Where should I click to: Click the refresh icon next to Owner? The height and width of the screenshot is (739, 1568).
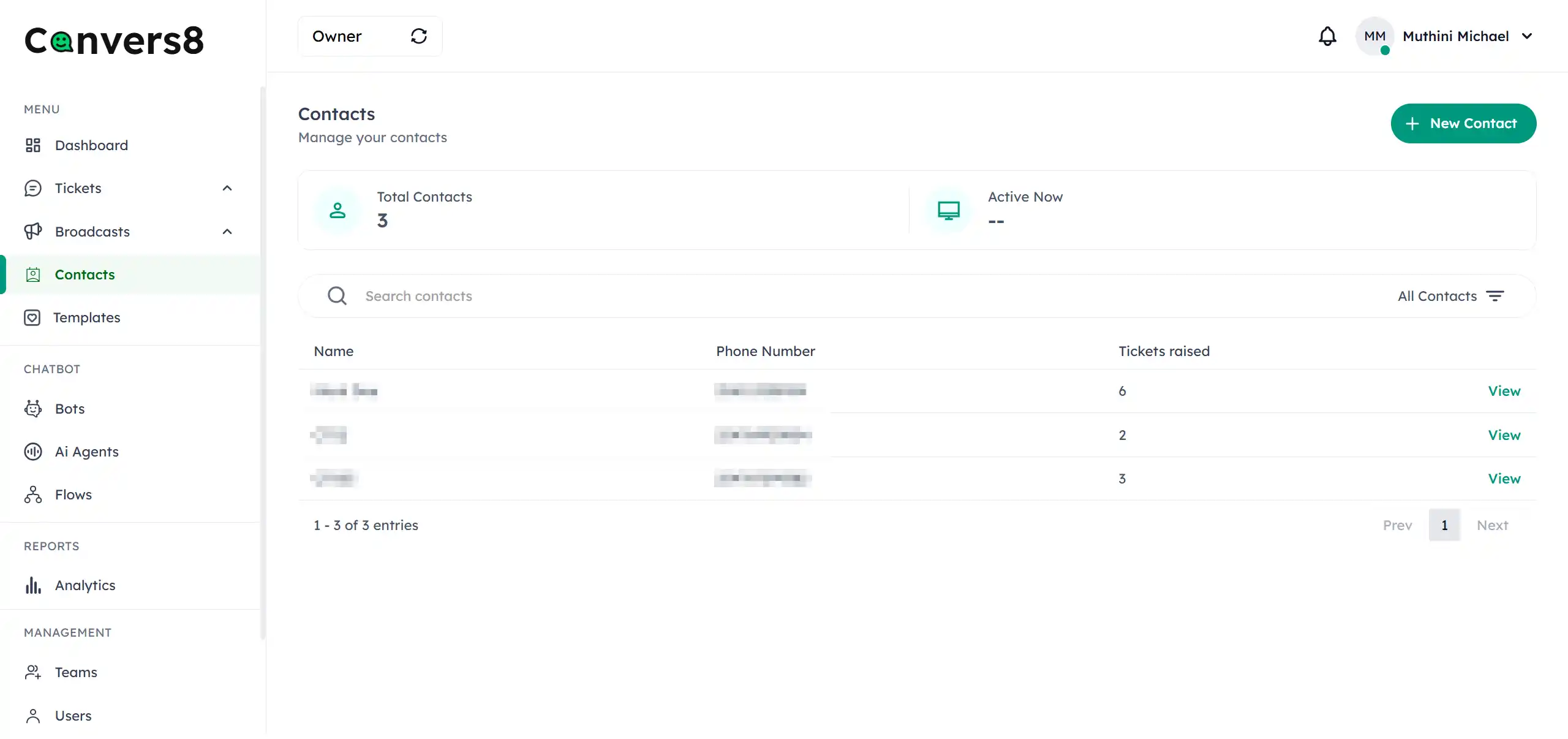pyautogui.click(x=419, y=36)
